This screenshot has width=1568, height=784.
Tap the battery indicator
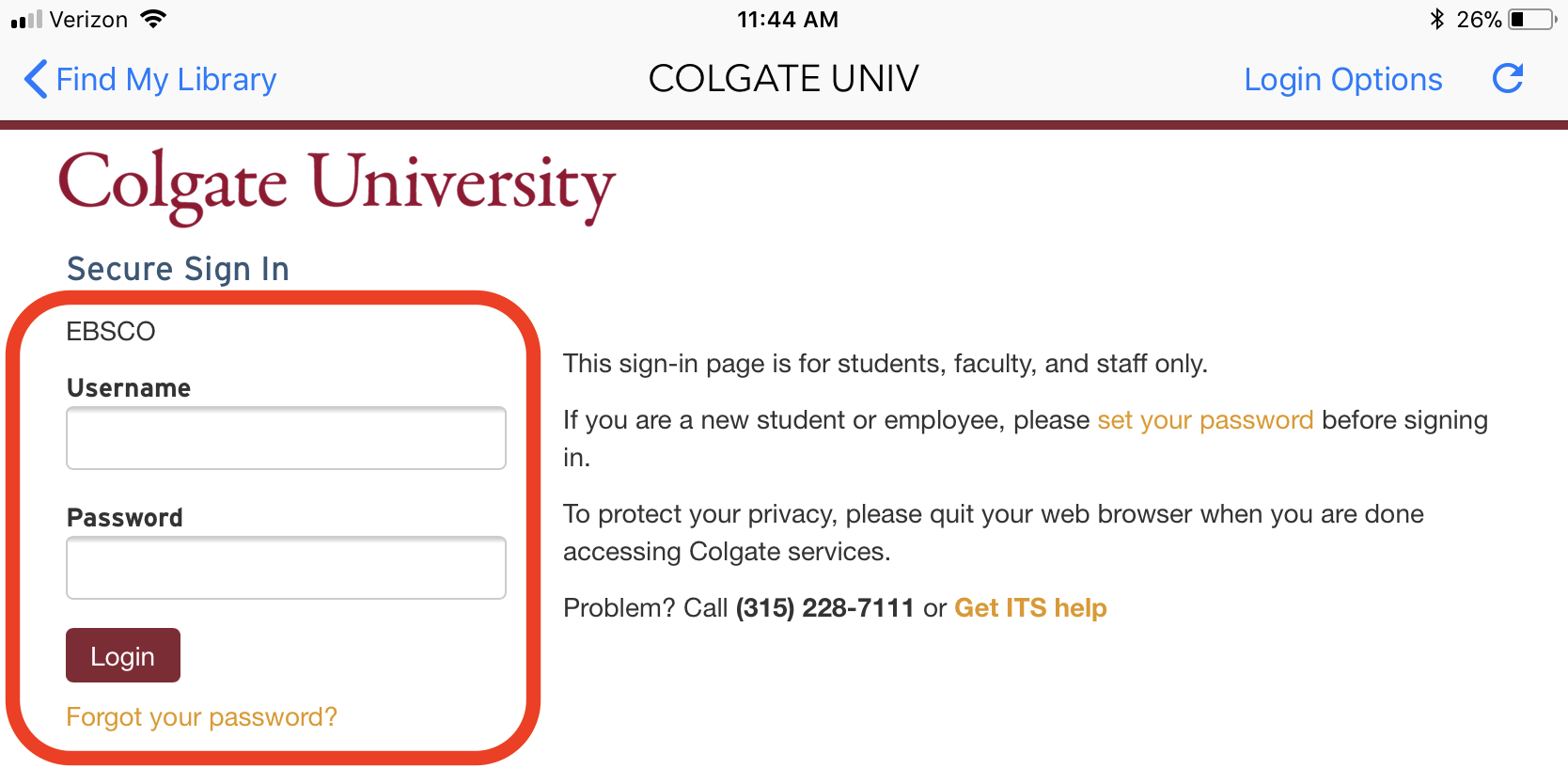point(1534,18)
